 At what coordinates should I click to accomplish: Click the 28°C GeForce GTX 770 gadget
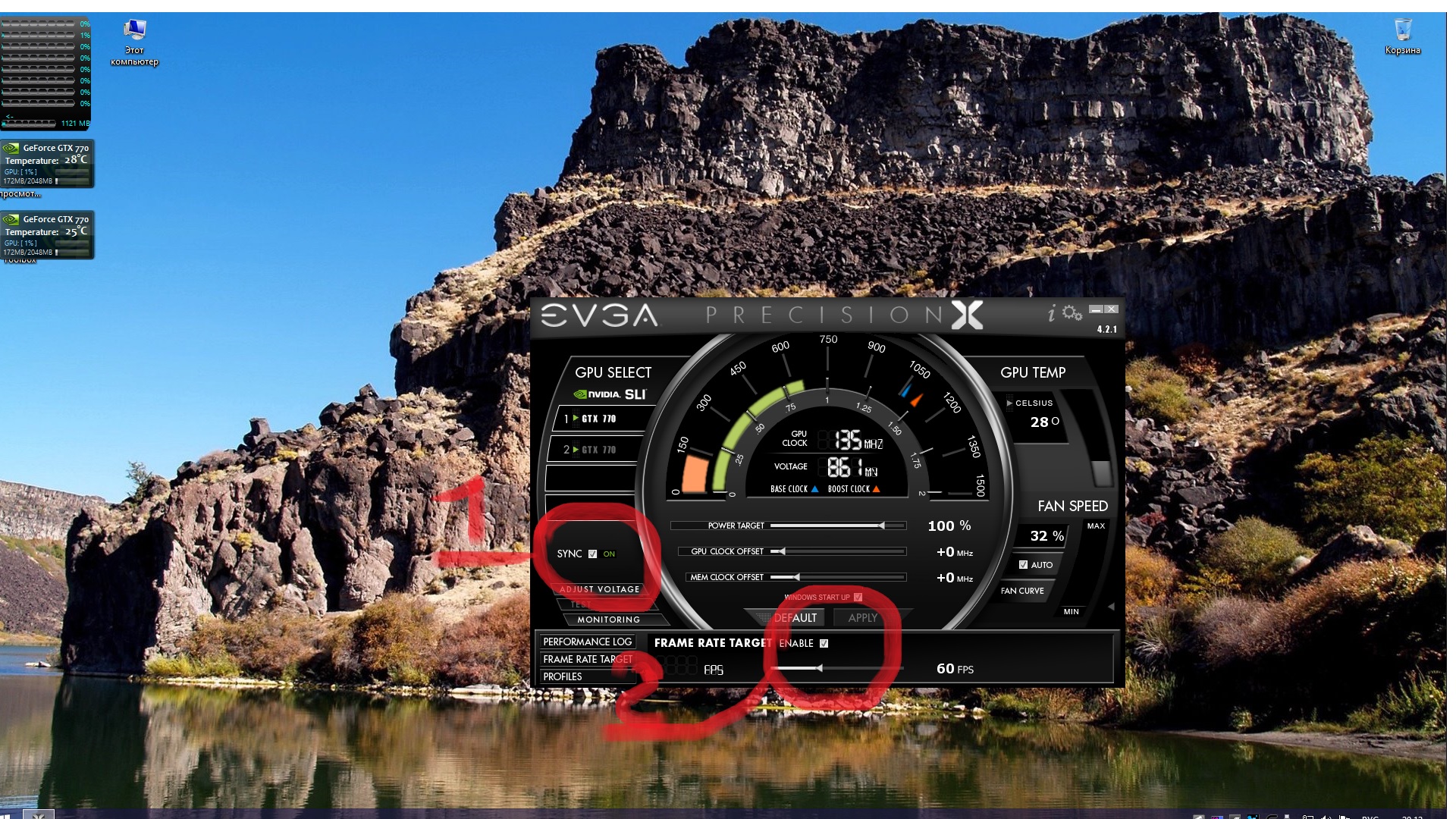pyautogui.click(x=47, y=163)
